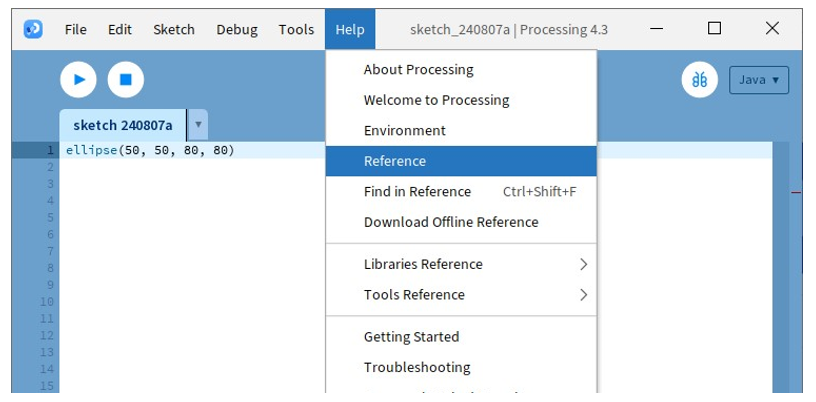Choose Find in Reference menu item
The width and height of the screenshot is (816, 402).
pos(461,192)
